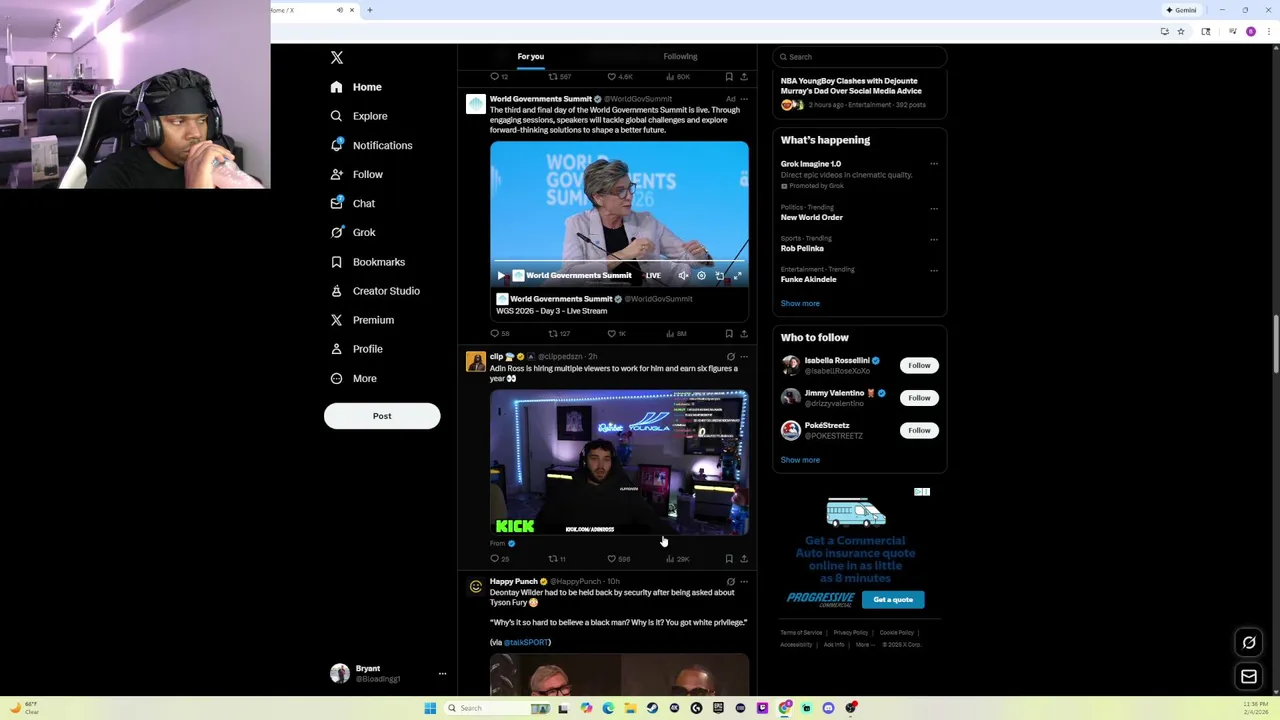Repost the clippedszn Adin Ross post

click(x=557, y=559)
